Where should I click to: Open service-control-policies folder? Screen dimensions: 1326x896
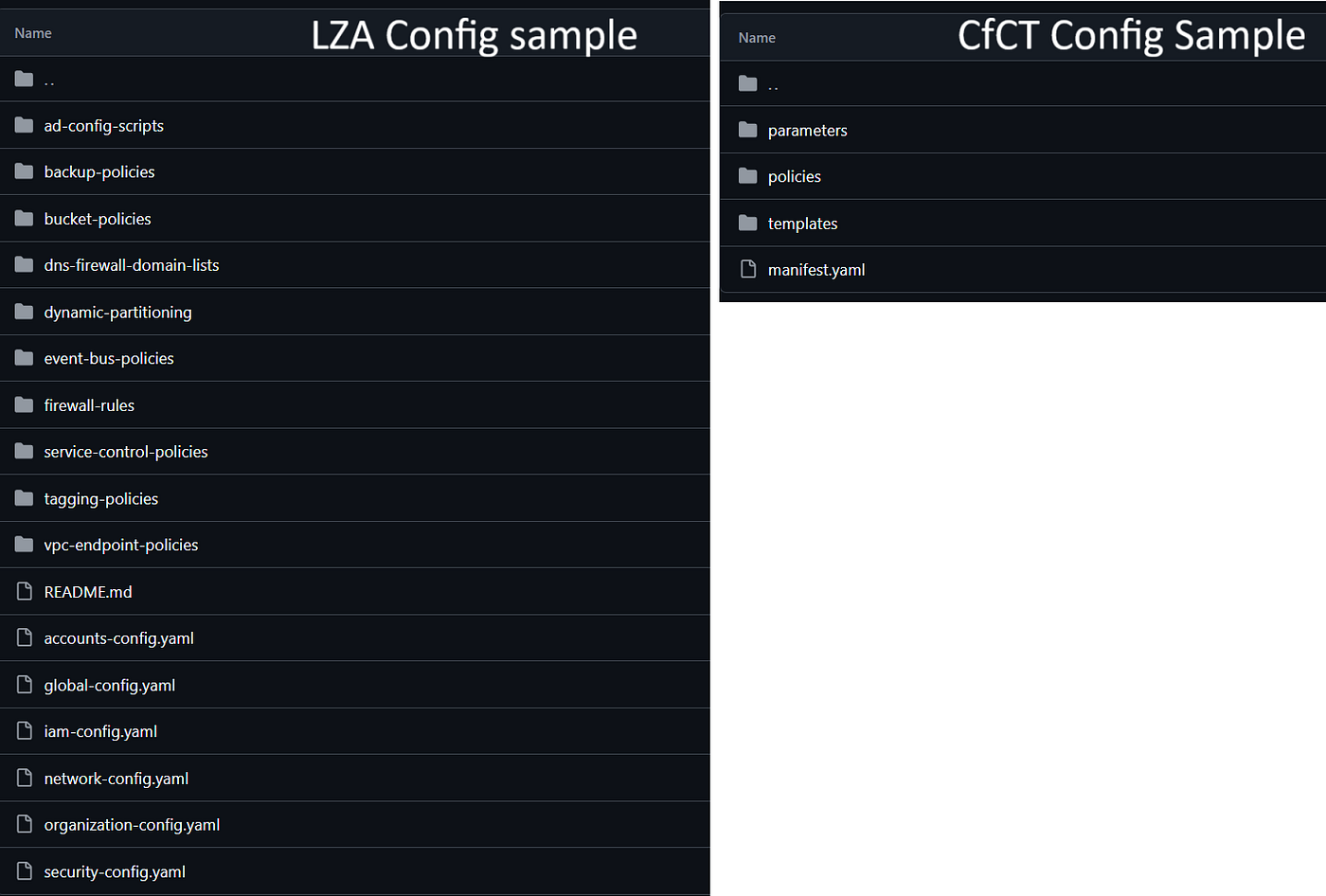point(126,452)
